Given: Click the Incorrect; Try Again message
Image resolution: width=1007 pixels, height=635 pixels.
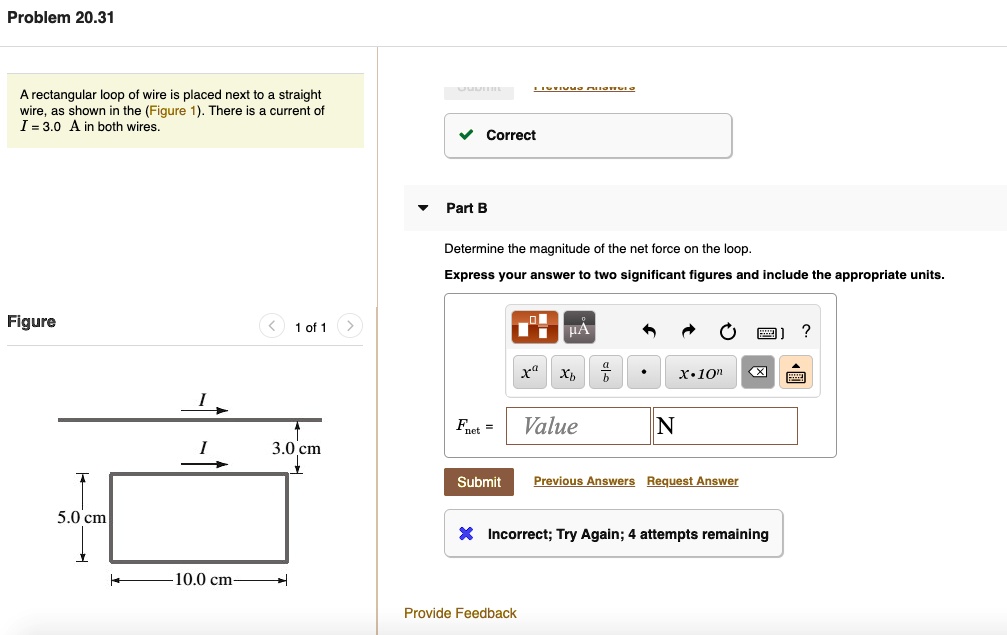Looking at the screenshot, I should 613,534.
